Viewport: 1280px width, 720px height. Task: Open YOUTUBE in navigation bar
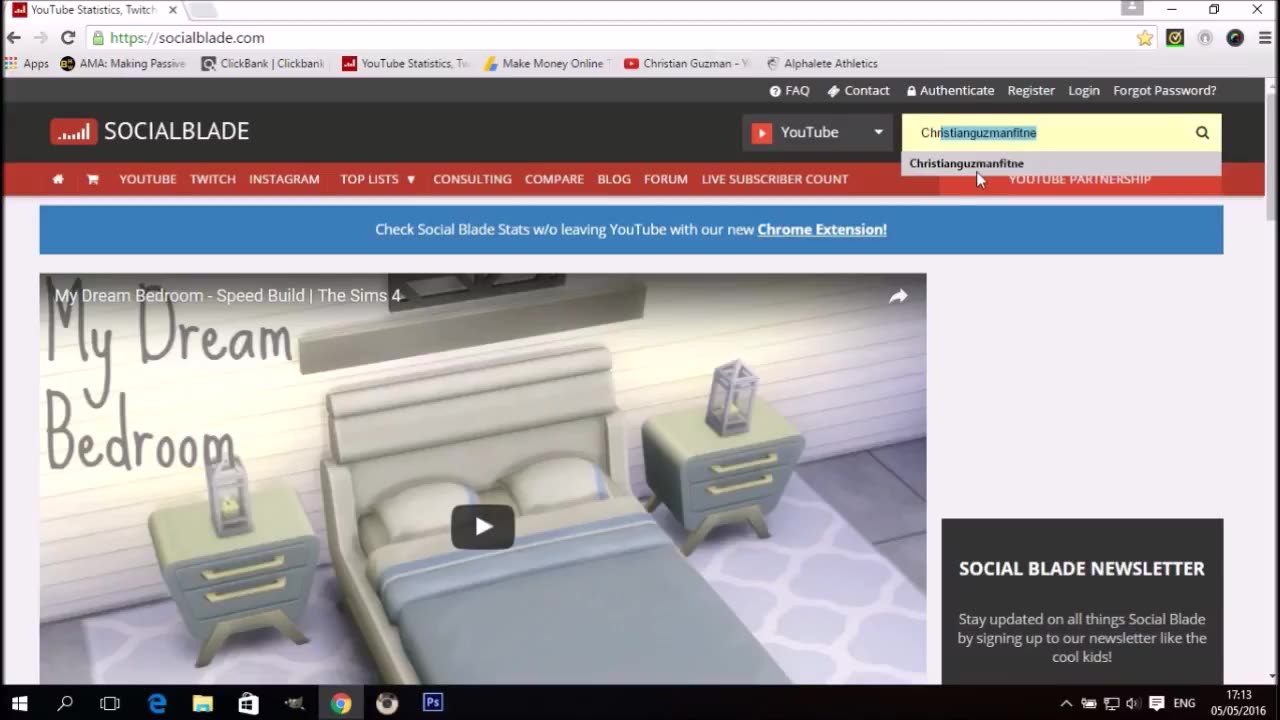click(x=148, y=179)
